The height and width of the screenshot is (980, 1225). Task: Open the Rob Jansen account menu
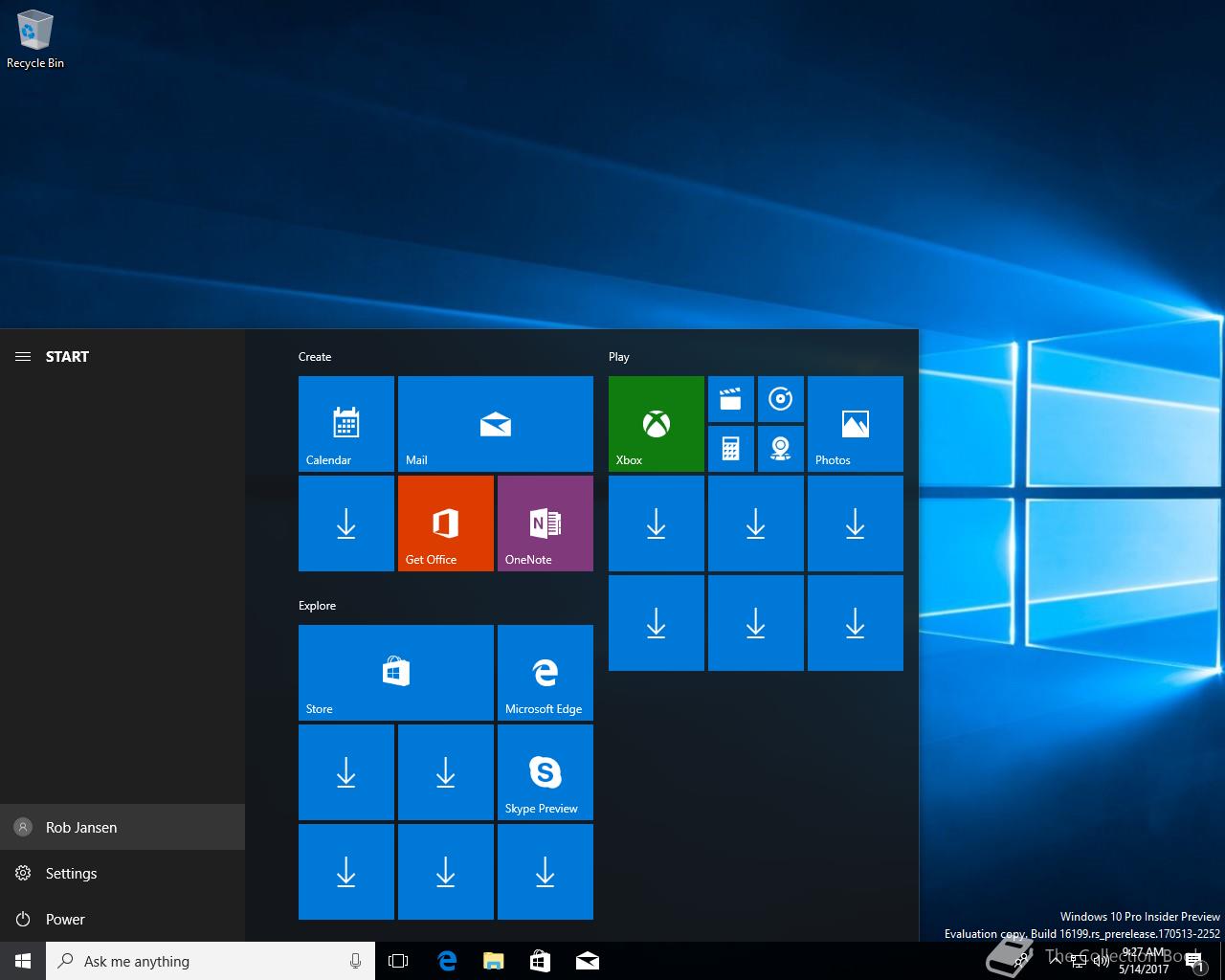[x=122, y=827]
